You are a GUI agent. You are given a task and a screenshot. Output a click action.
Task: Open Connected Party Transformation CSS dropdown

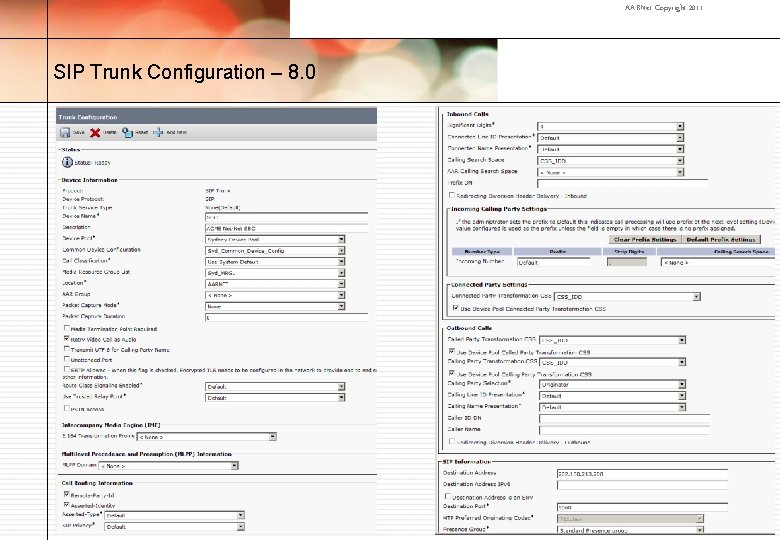(627, 296)
